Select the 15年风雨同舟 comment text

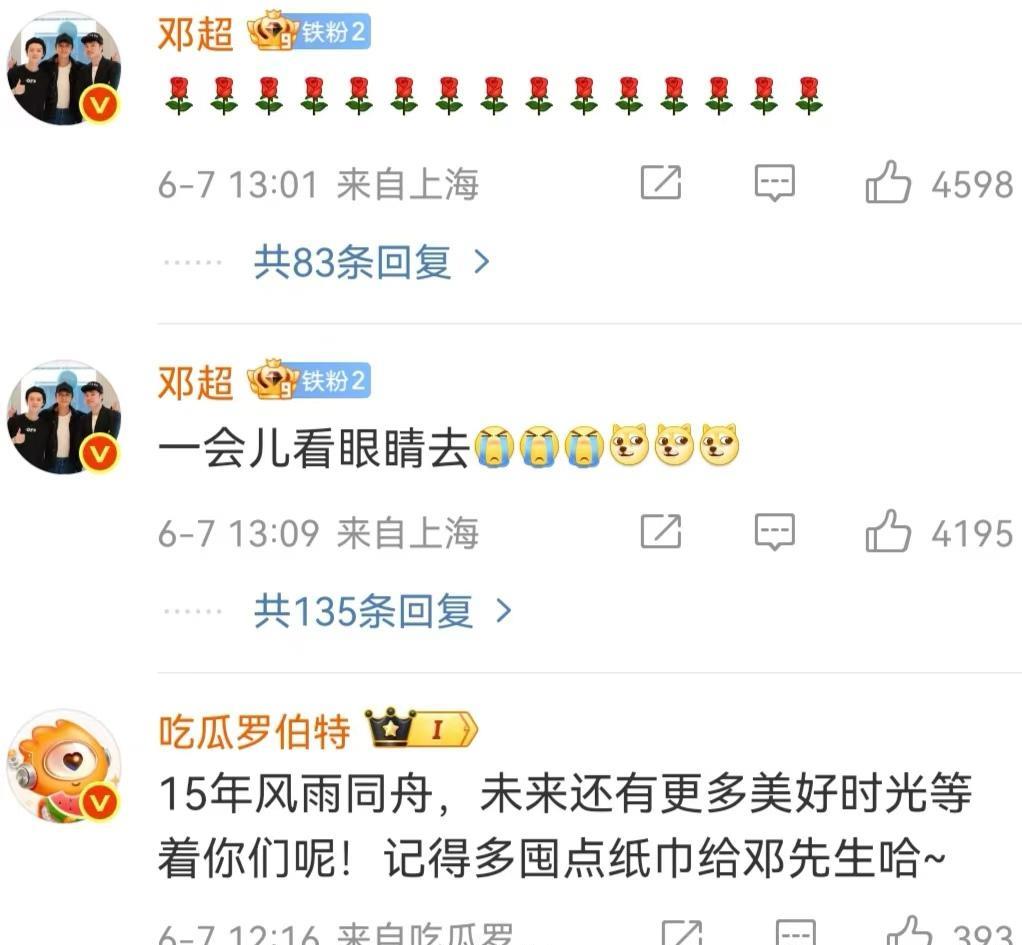tap(565, 825)
